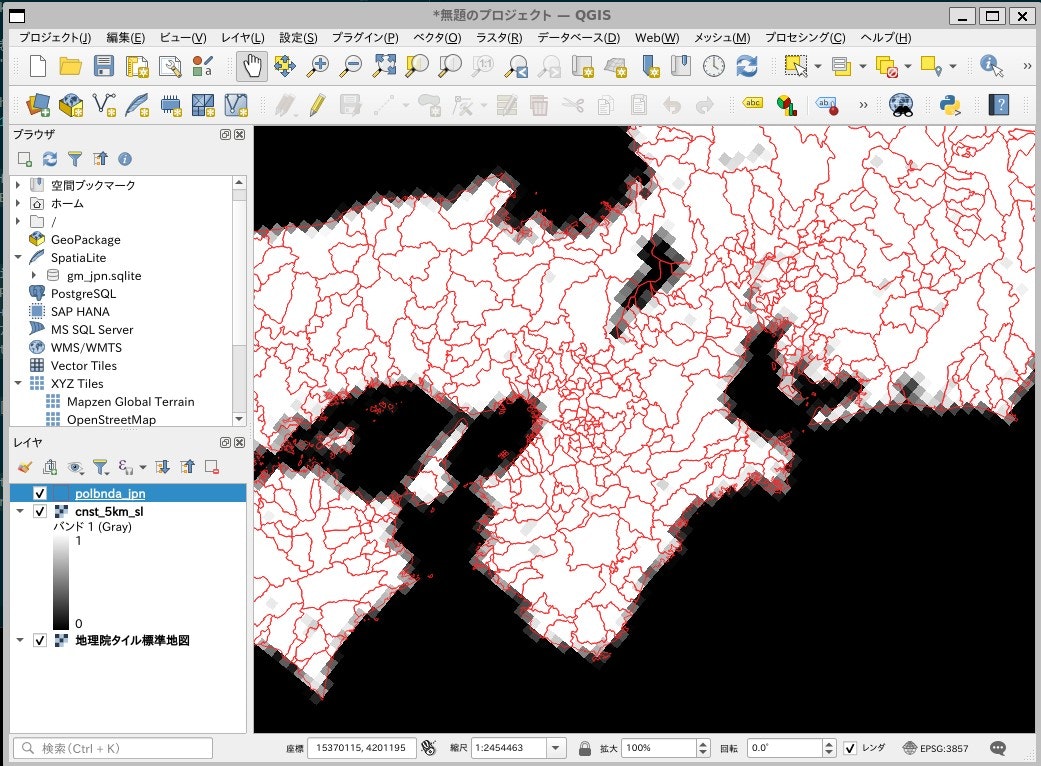Activate the Zoom In tool

point(319,67)
